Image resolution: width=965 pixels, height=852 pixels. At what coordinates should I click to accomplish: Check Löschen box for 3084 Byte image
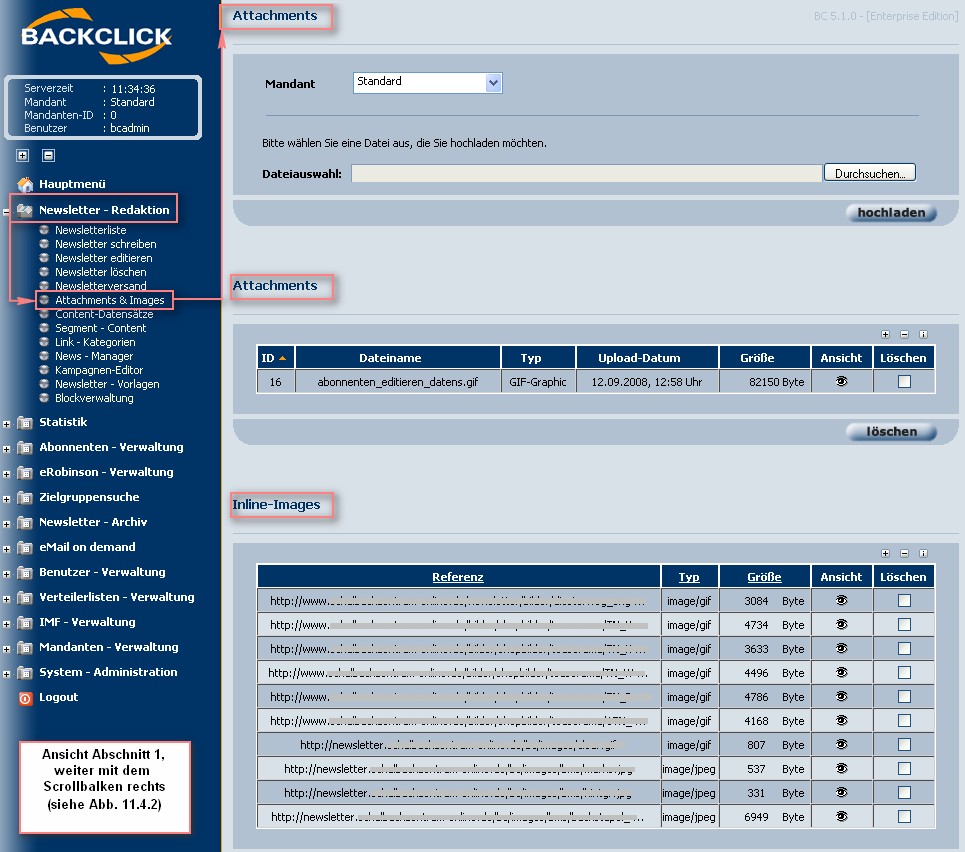(x=904, y=601)
